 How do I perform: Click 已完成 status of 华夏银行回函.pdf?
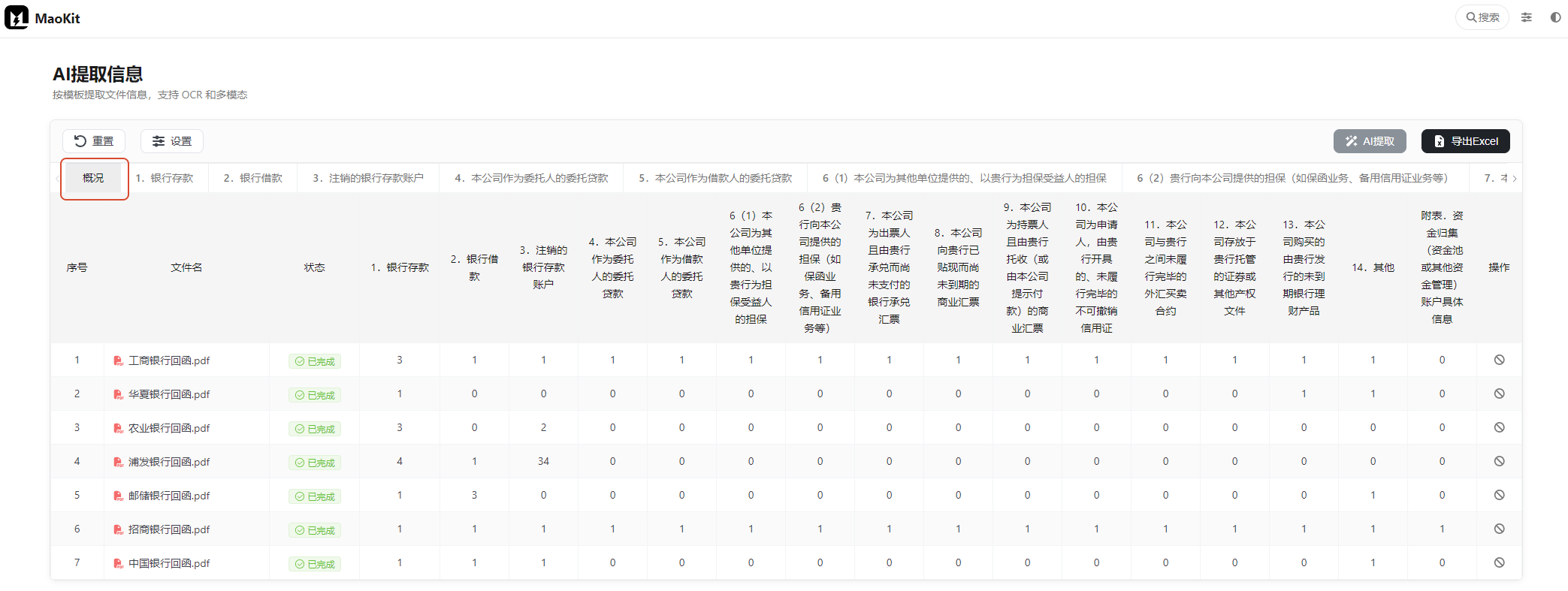tap(315, 396)
